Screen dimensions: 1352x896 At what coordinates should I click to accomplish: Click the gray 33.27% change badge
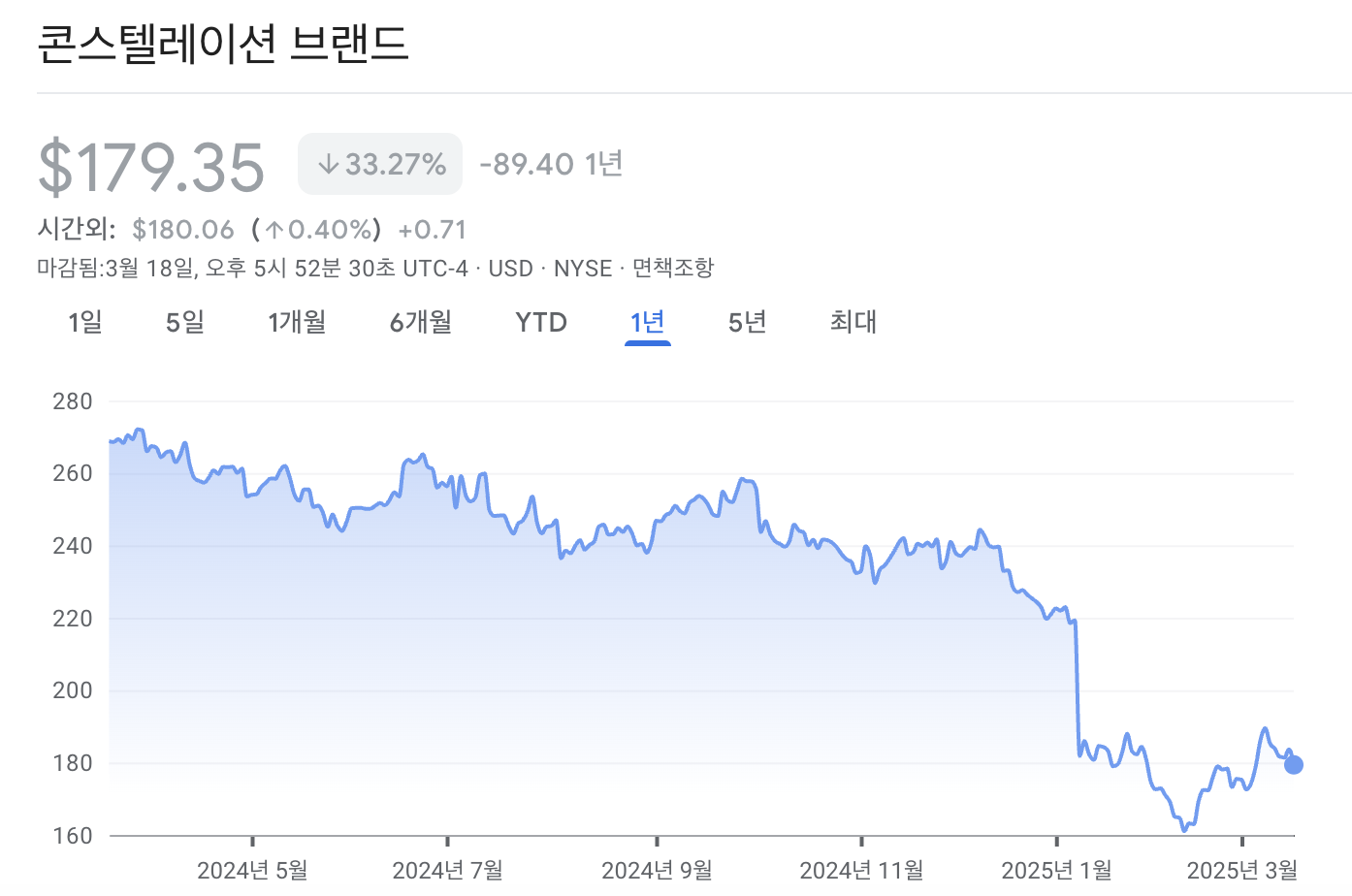click(379, 163)
